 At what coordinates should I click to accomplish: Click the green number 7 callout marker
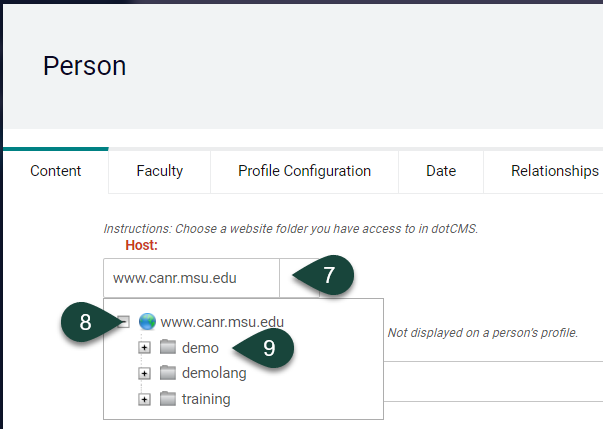[x=330, y=277]
